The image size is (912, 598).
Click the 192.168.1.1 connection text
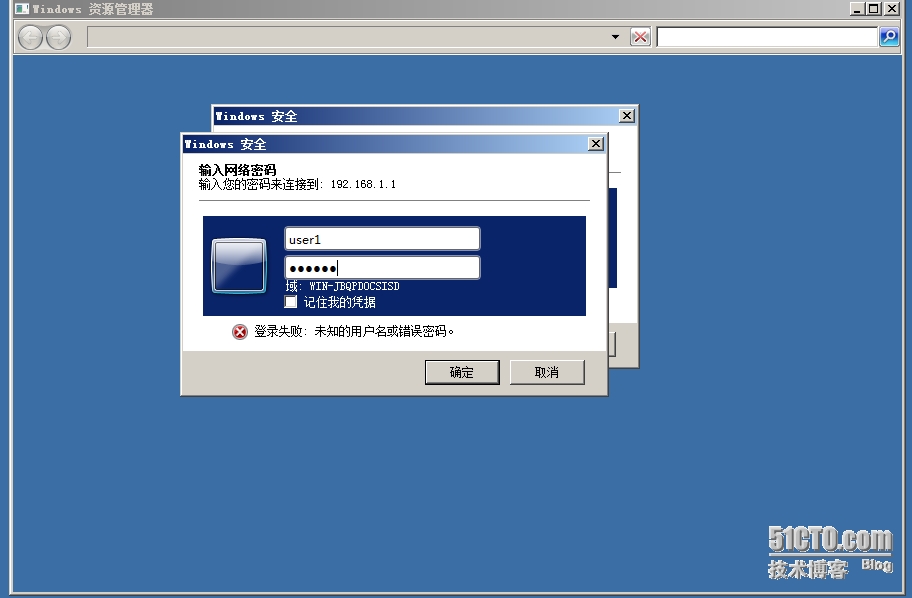363,184
